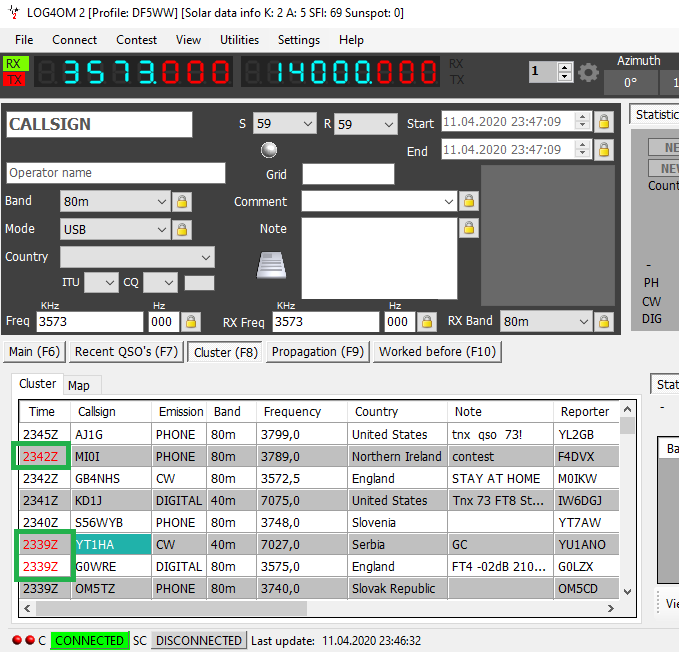Screen dimensions: 679x652
Task: Open the Utilities menu
Action: pyautogui.click(x=239, y=40)
